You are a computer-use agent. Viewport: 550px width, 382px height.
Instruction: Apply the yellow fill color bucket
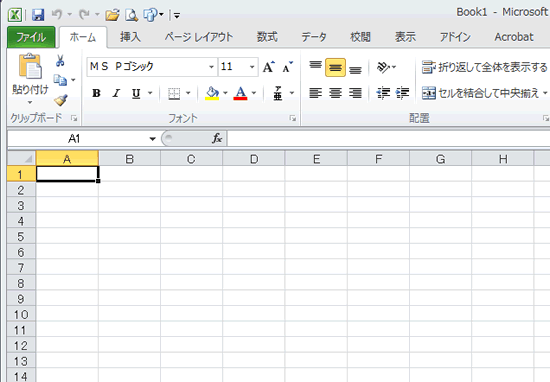click(x=212, y=93)
